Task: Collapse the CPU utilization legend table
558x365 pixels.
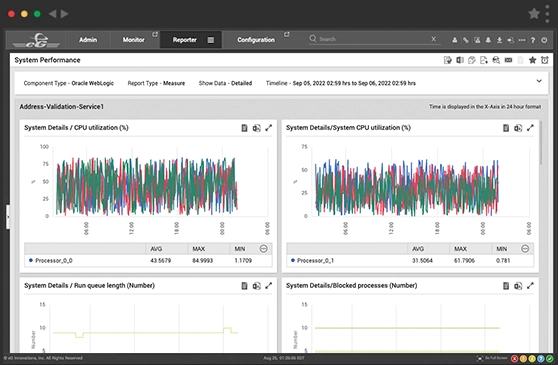Action: coord(263,249)
